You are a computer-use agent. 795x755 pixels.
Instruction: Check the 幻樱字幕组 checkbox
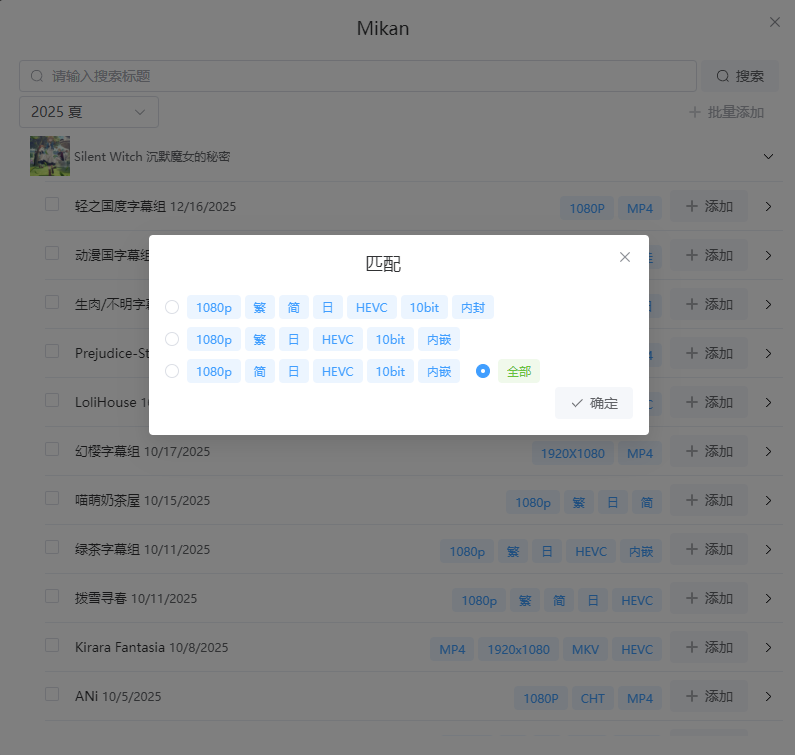52,449
